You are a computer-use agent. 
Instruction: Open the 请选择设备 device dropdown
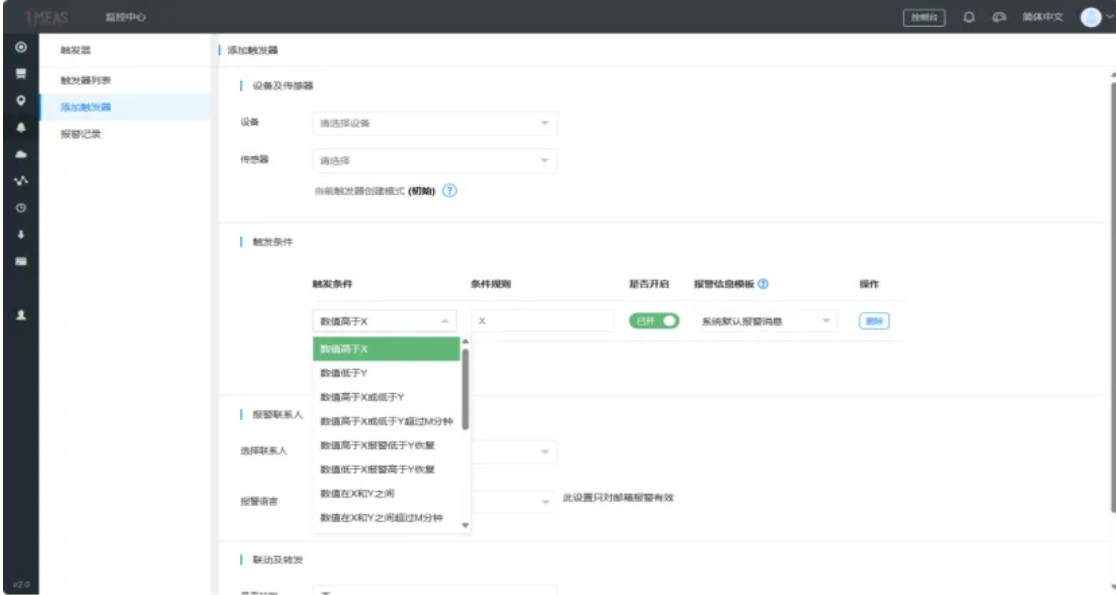tap(434, 123)
